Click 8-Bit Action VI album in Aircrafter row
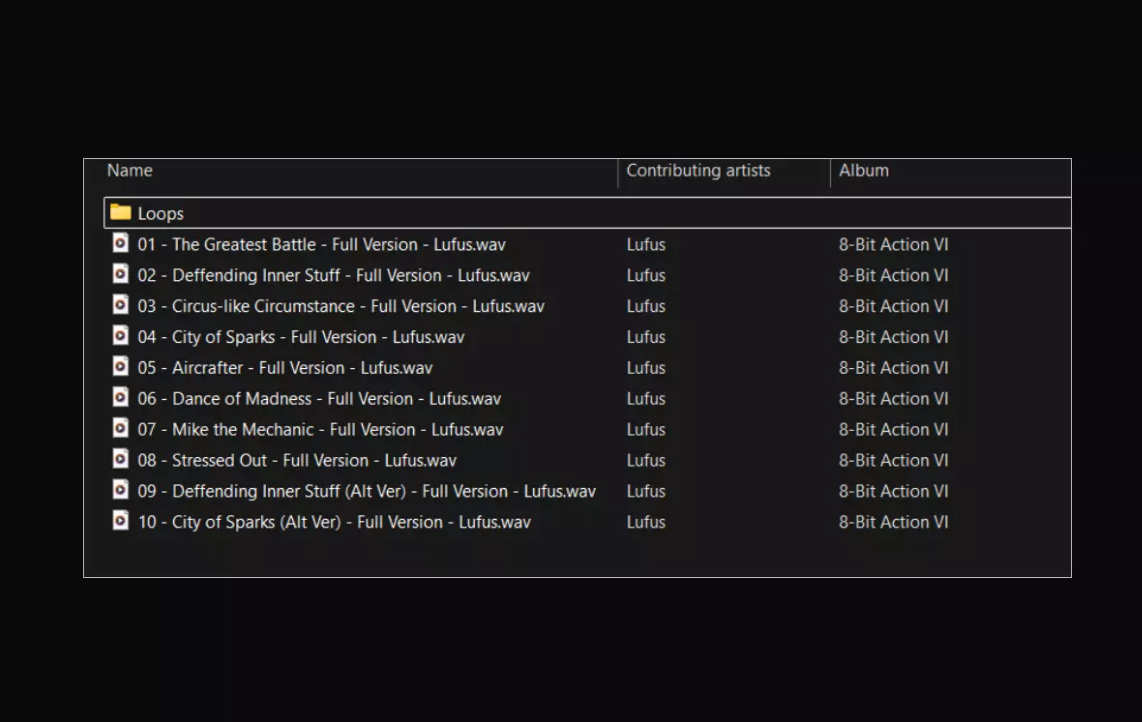The width and height of the screenshot is (1142, 722). click(894, 368)
